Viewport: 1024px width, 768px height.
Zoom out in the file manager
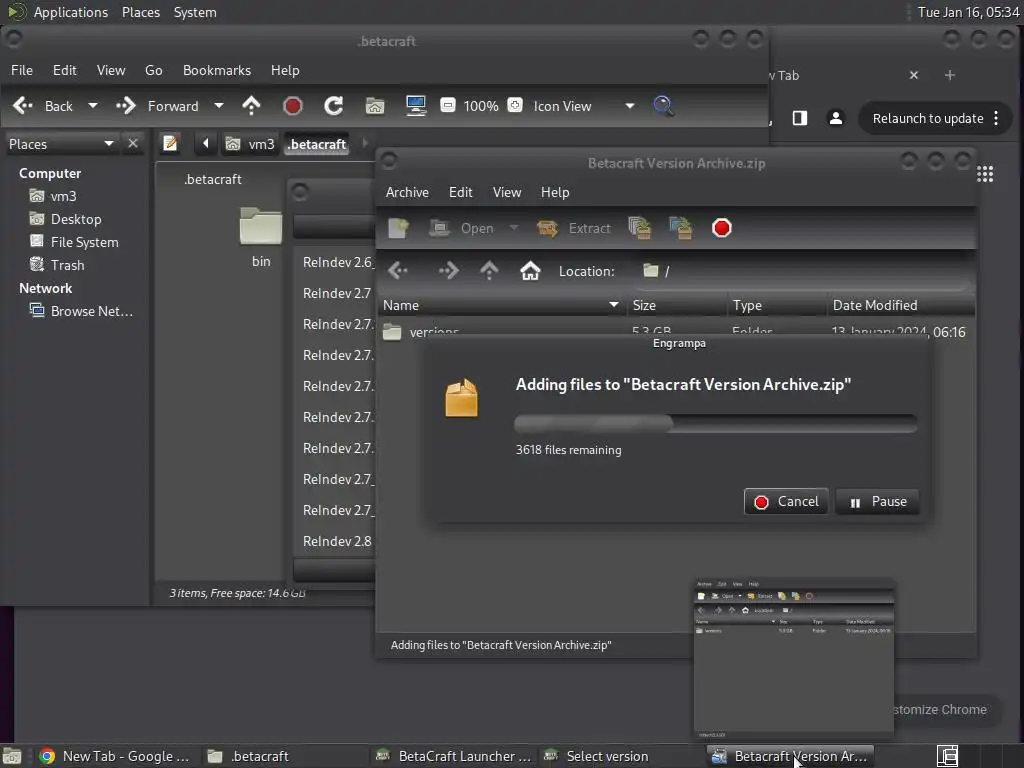point(447,105)
